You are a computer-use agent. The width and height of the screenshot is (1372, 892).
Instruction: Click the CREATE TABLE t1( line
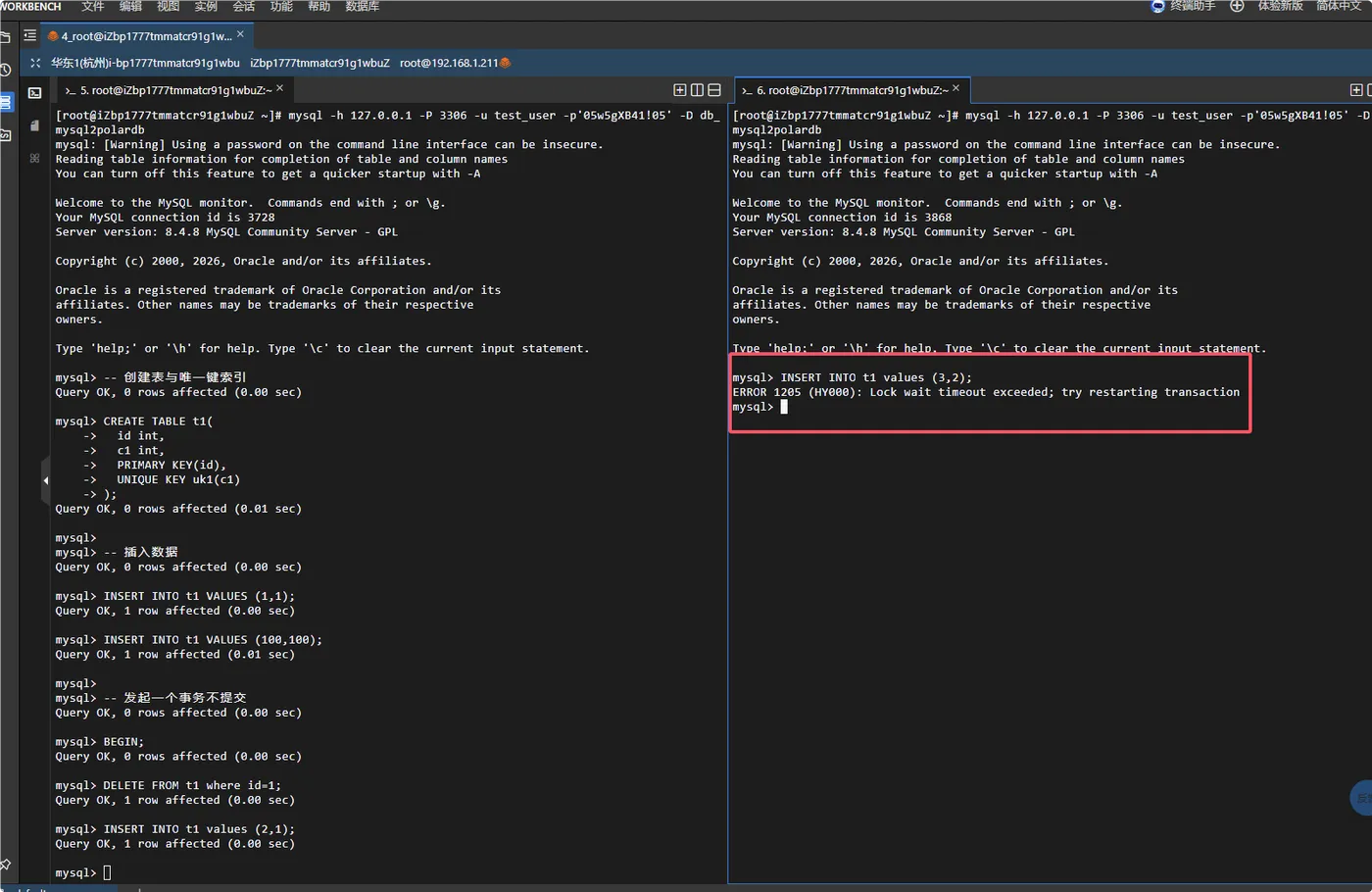click(134, 421)
